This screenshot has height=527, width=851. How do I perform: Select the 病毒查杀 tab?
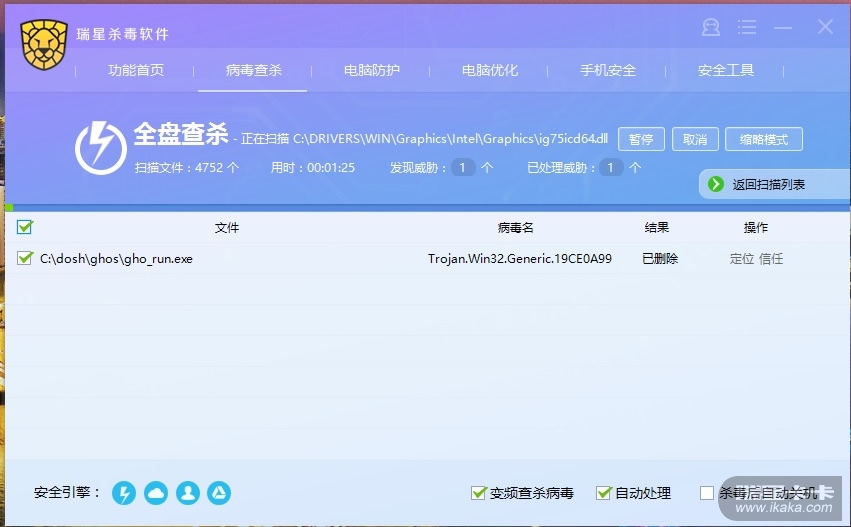tap(253, 70)
